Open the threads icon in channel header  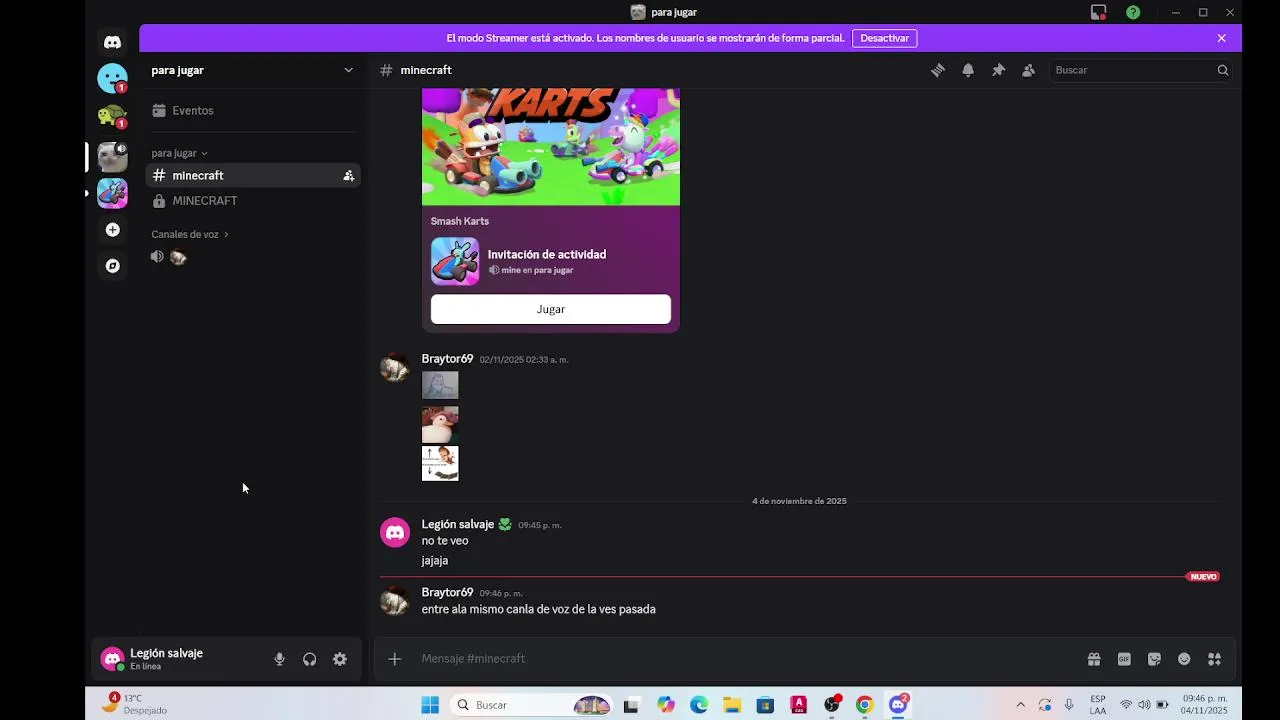pyautogui.click(x=938, y=70)
